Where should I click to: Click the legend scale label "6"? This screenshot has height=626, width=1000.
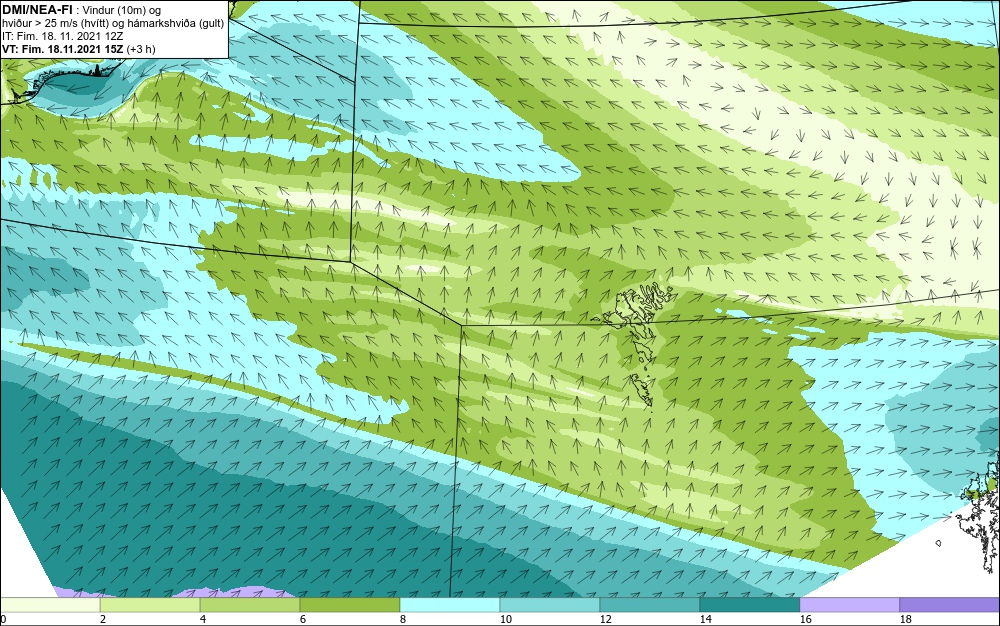tap(302, 619)
